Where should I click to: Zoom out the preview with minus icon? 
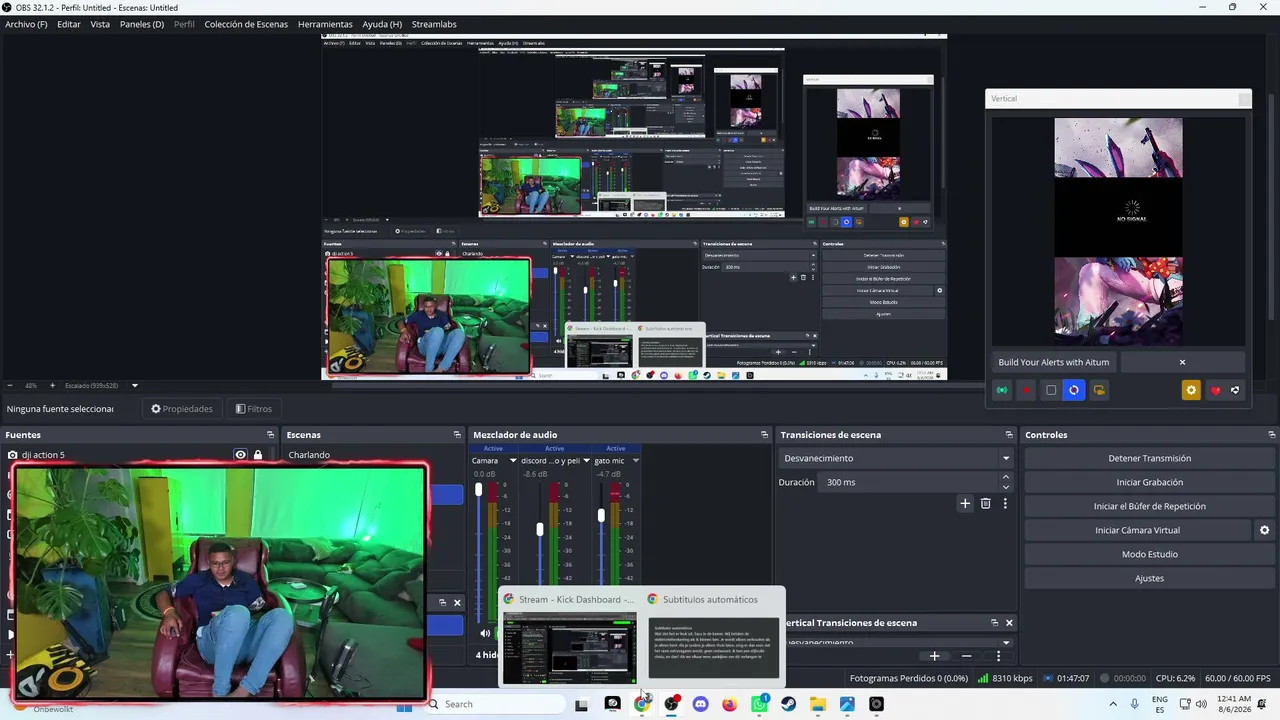pyautogui.click(x=10, y=385)
